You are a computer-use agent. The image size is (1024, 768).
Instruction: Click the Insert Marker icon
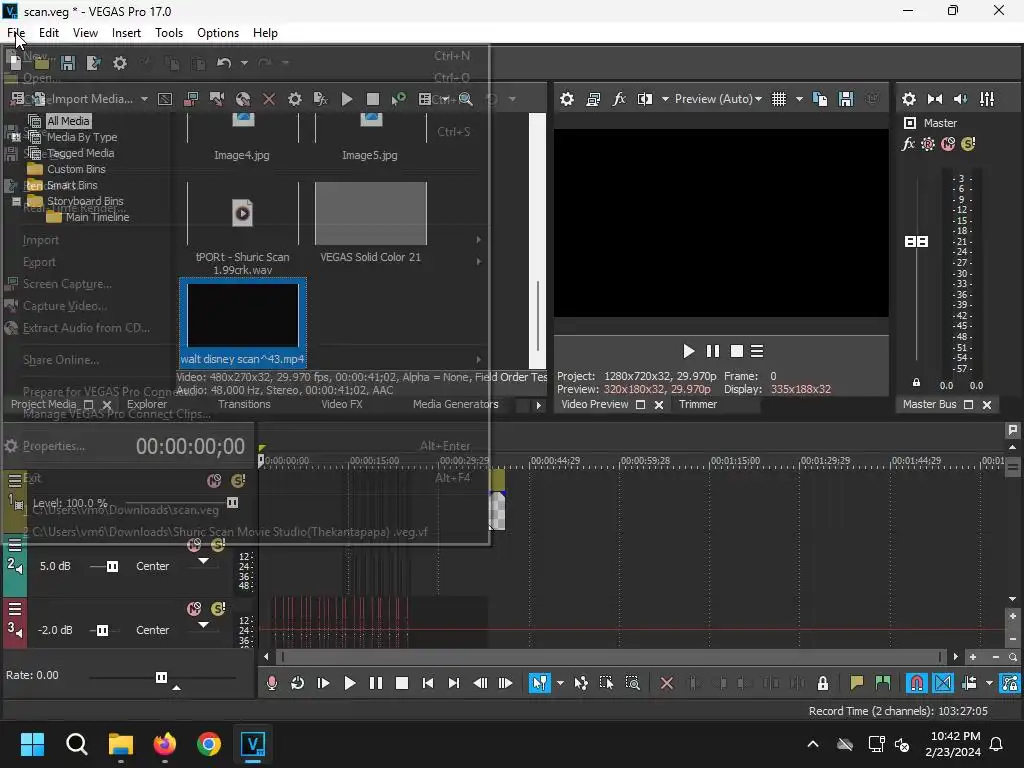tap(857, 683)
